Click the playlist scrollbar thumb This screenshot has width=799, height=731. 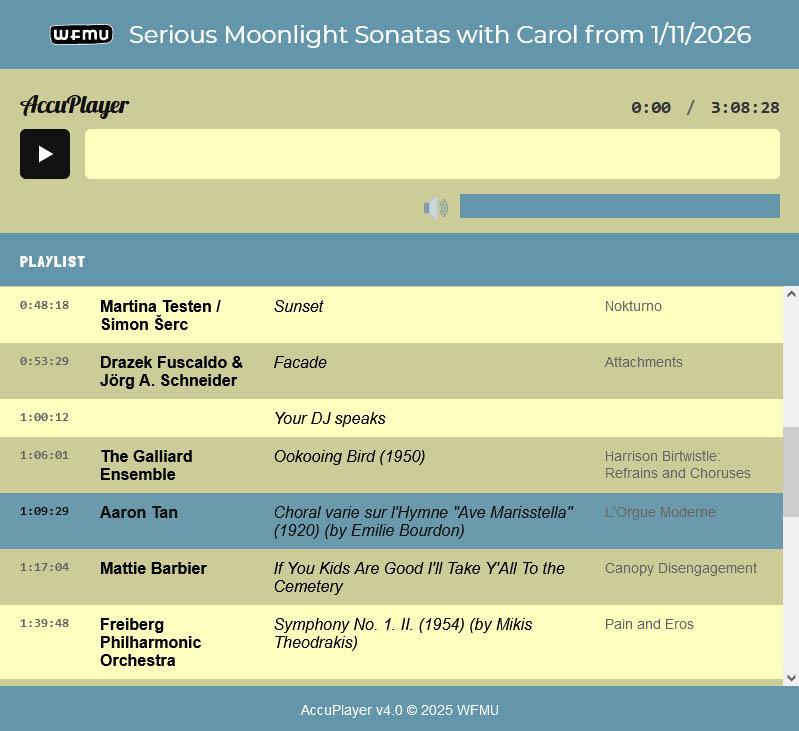coord(790,471)
